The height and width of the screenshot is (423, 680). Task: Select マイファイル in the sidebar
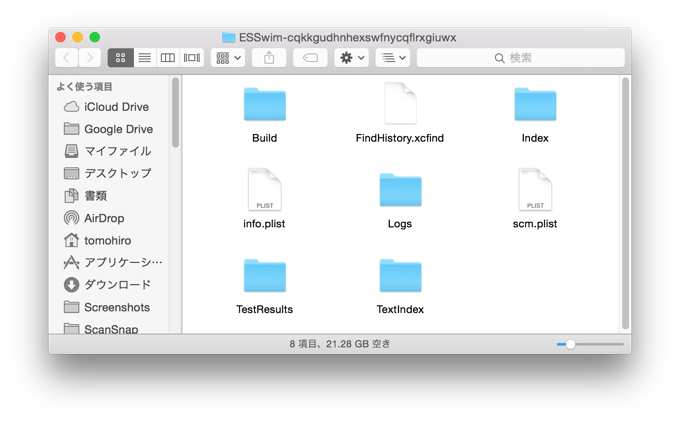click(x=108, y=151)
